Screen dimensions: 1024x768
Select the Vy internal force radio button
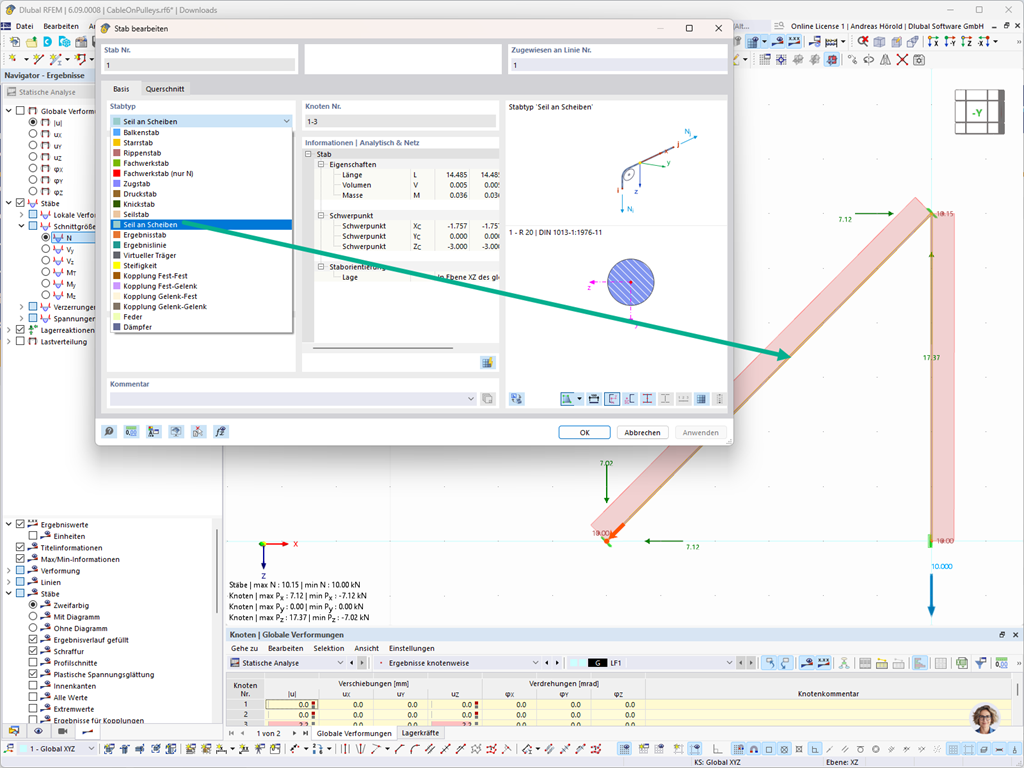[46, 249]
